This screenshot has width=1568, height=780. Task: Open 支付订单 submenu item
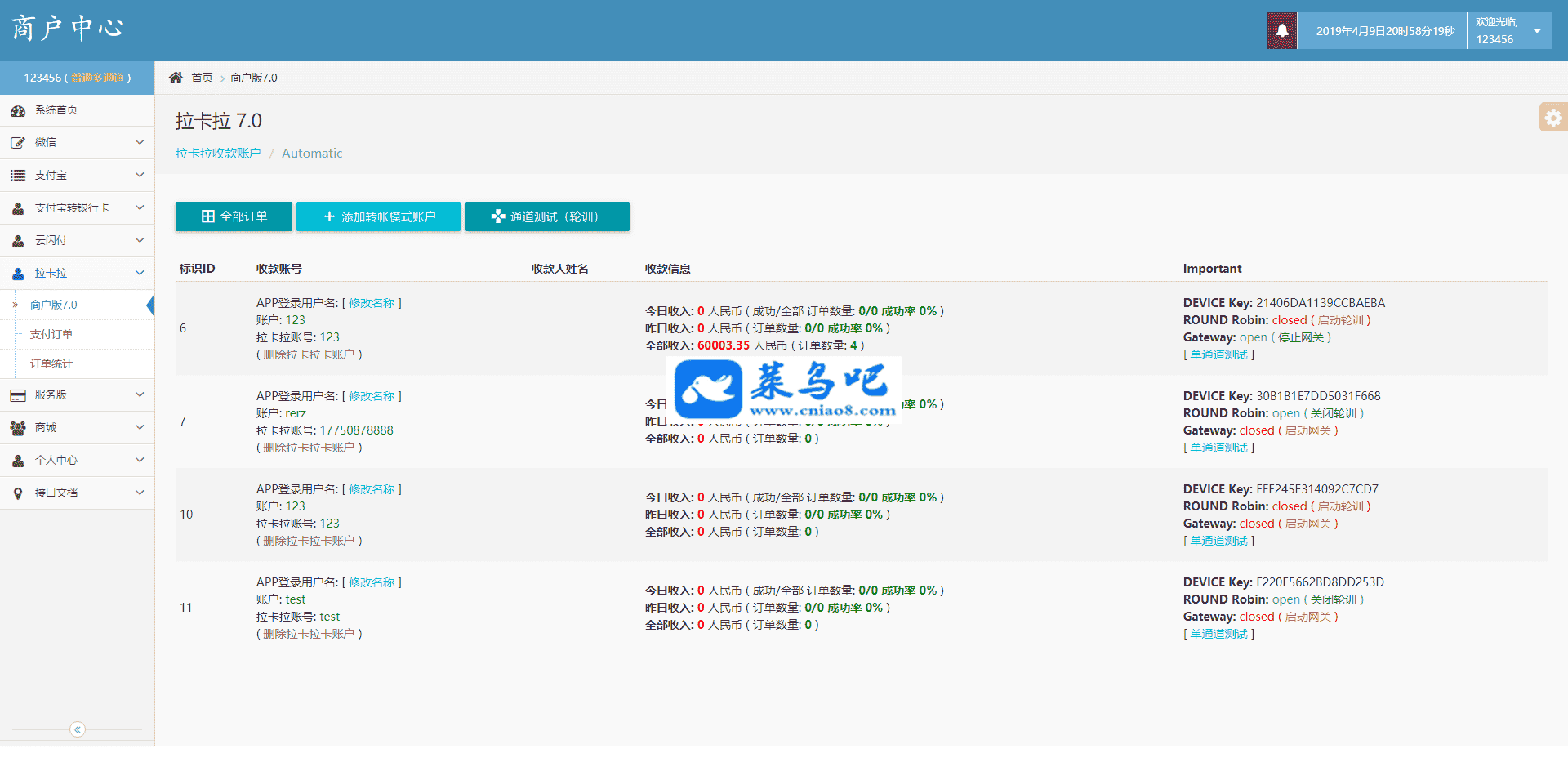click(51, 334)
